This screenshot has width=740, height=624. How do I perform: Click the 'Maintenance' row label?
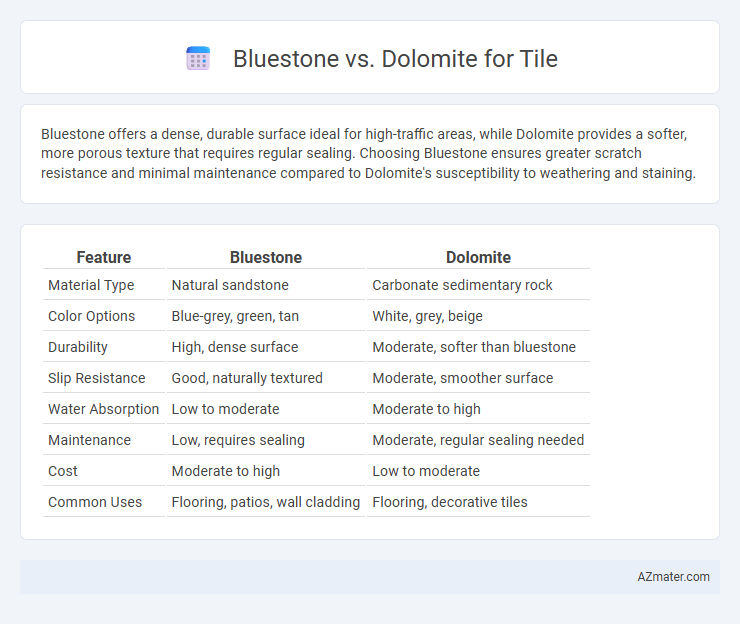[89, 440]
